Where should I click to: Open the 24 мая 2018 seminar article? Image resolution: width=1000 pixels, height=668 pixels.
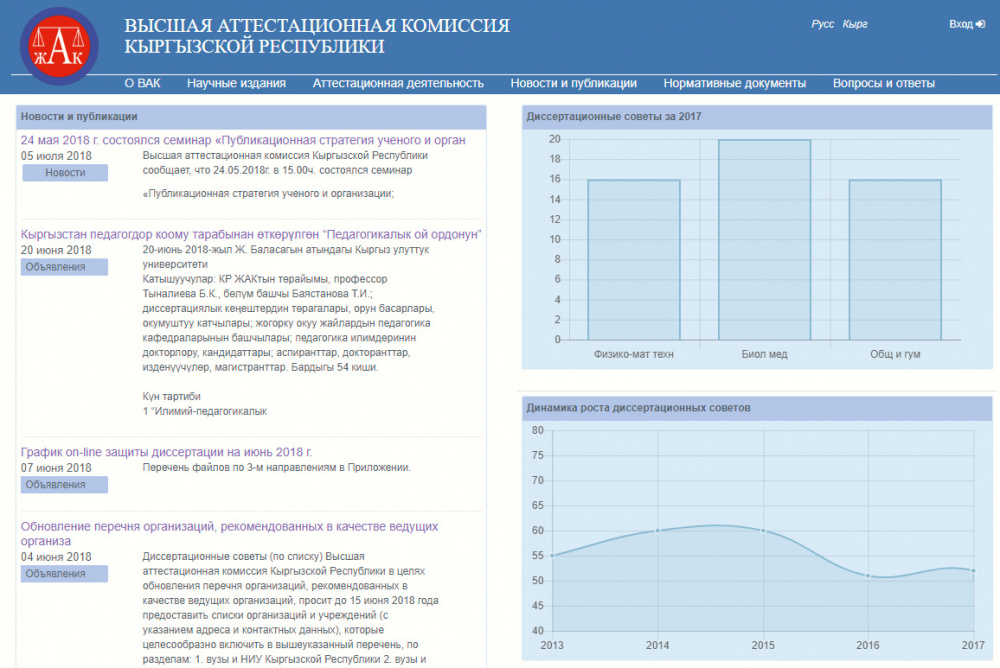coord(243,140)
